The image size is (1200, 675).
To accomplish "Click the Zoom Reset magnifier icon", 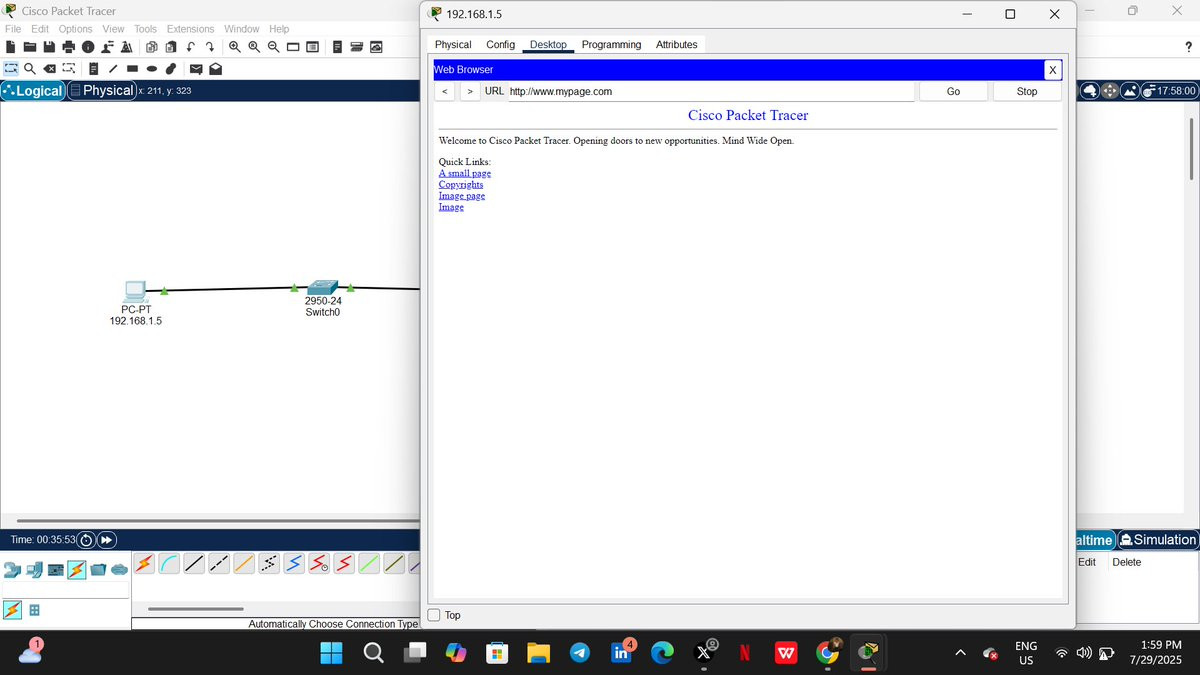I will [254, 47].
